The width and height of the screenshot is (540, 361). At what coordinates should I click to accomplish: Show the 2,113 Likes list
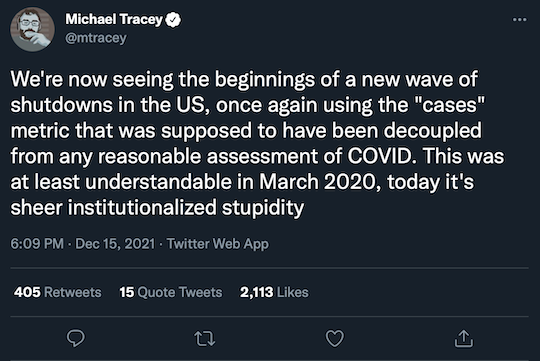(274, 292)
